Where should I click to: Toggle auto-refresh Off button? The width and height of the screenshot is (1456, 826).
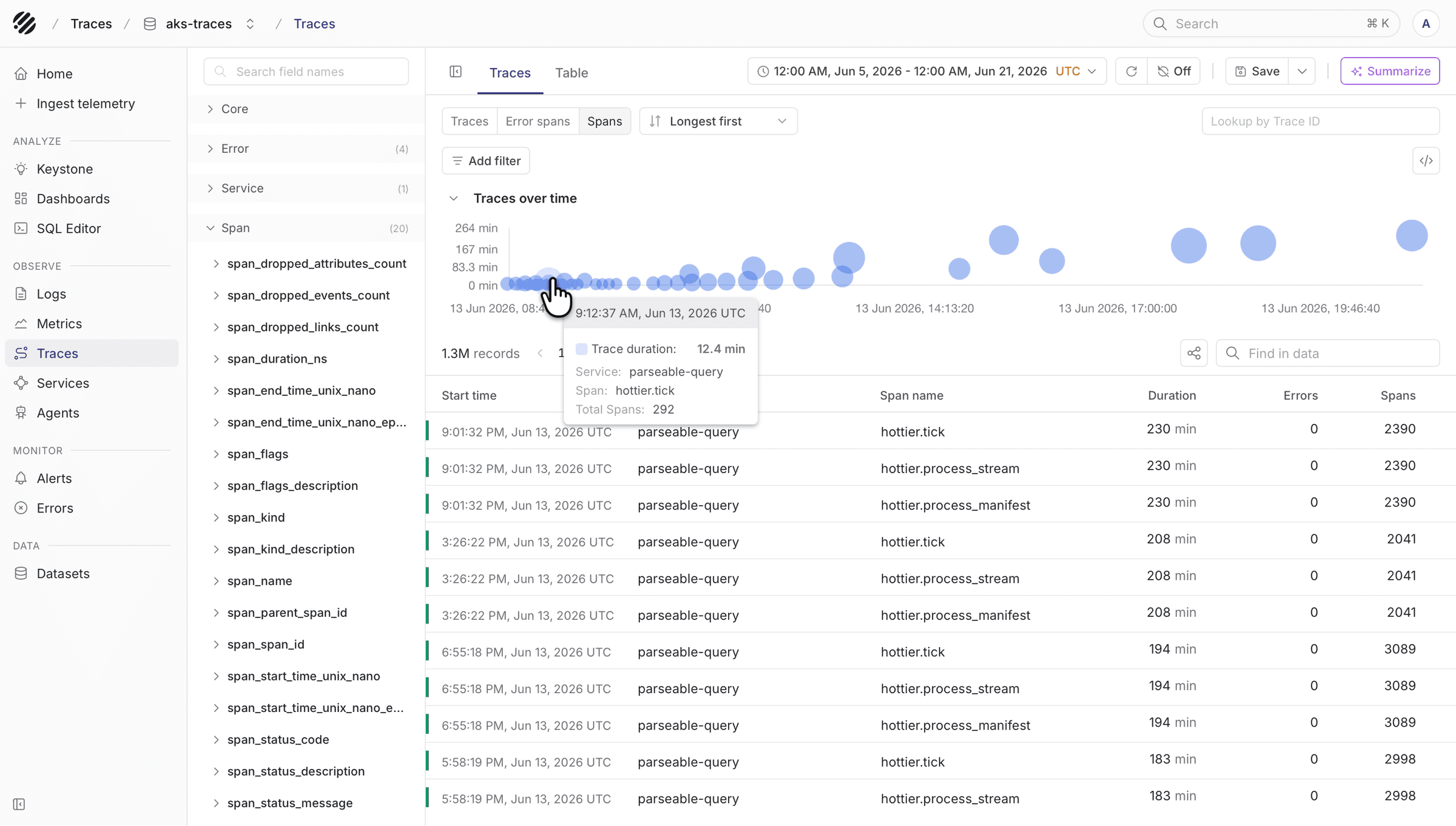click(x=1174, y=72)
